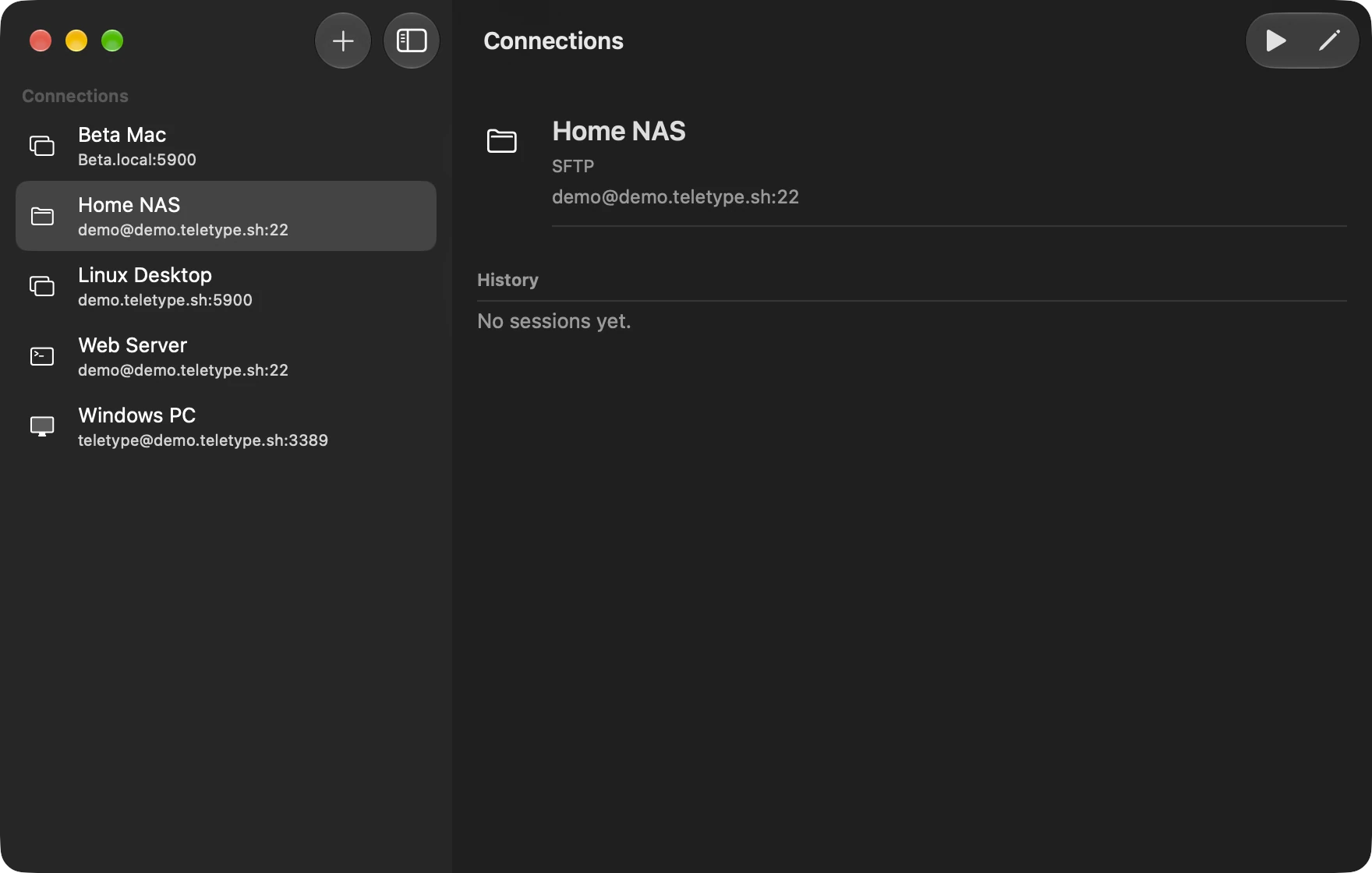Minimize window using the yellow button
The height and width of the screenshot is (873, 1372).
[76, 41]
